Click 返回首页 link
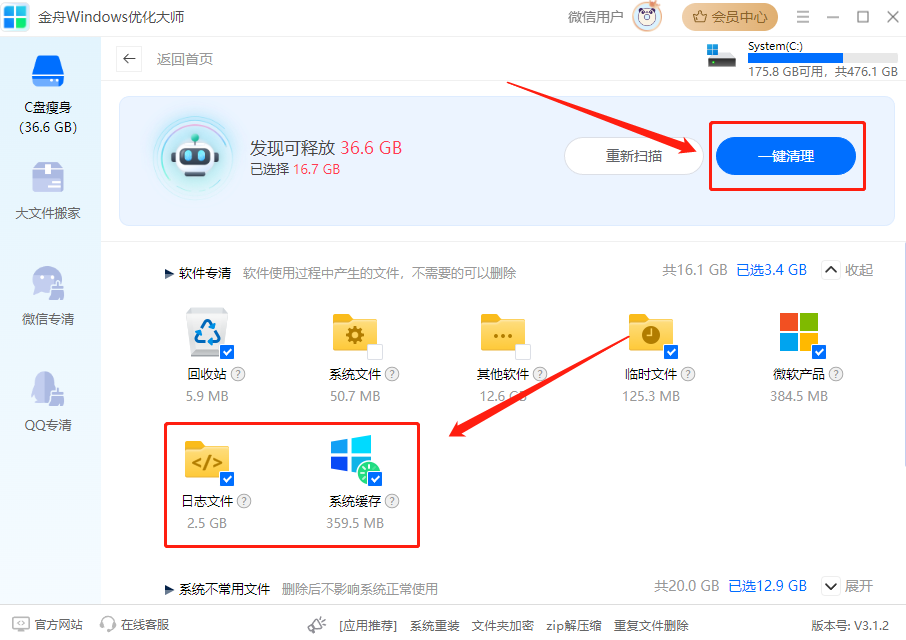The width and height of the screenshot is (906, 640). [x=185, y=59]
